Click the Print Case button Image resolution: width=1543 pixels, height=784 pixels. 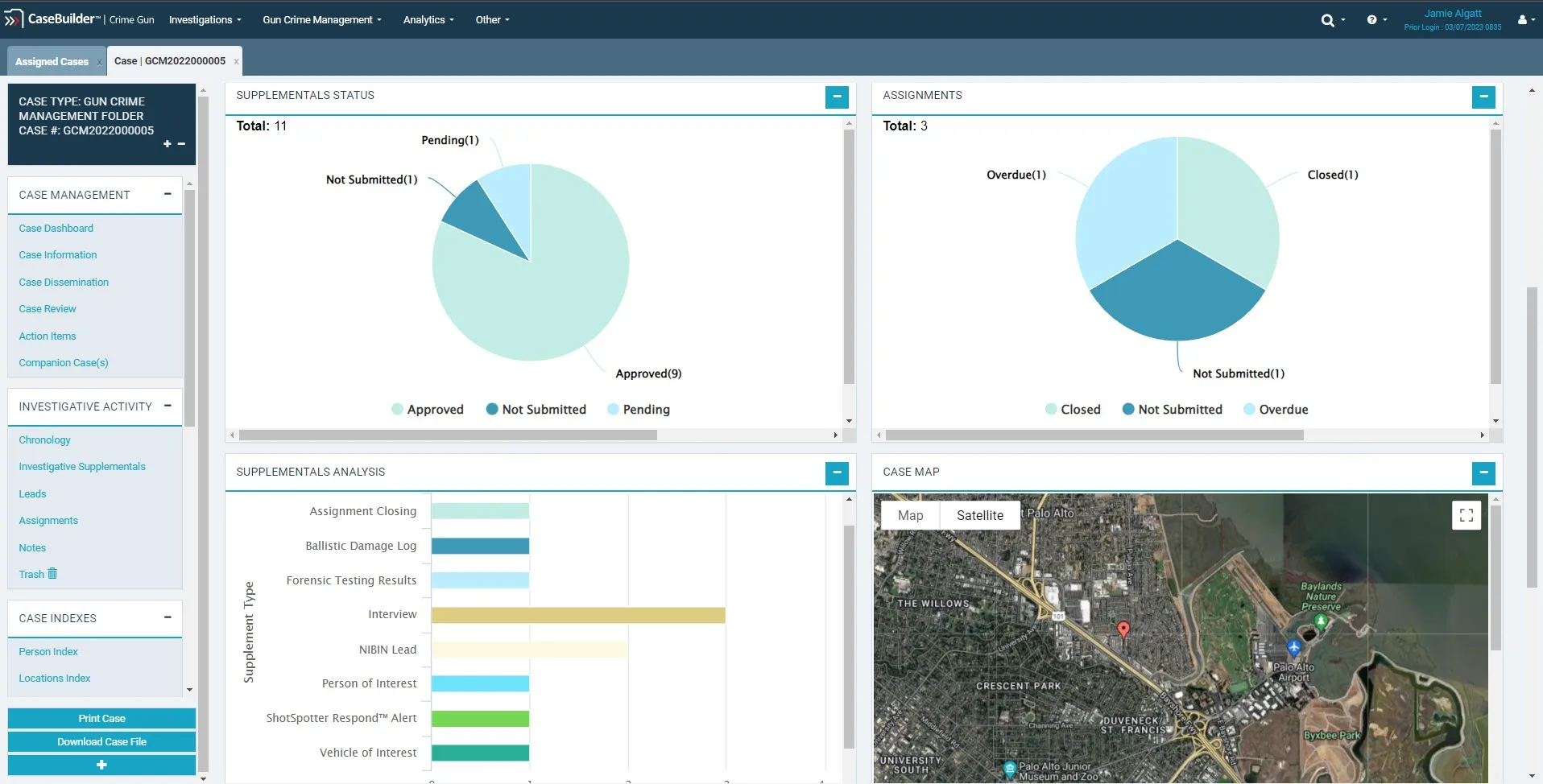point(101,719)
